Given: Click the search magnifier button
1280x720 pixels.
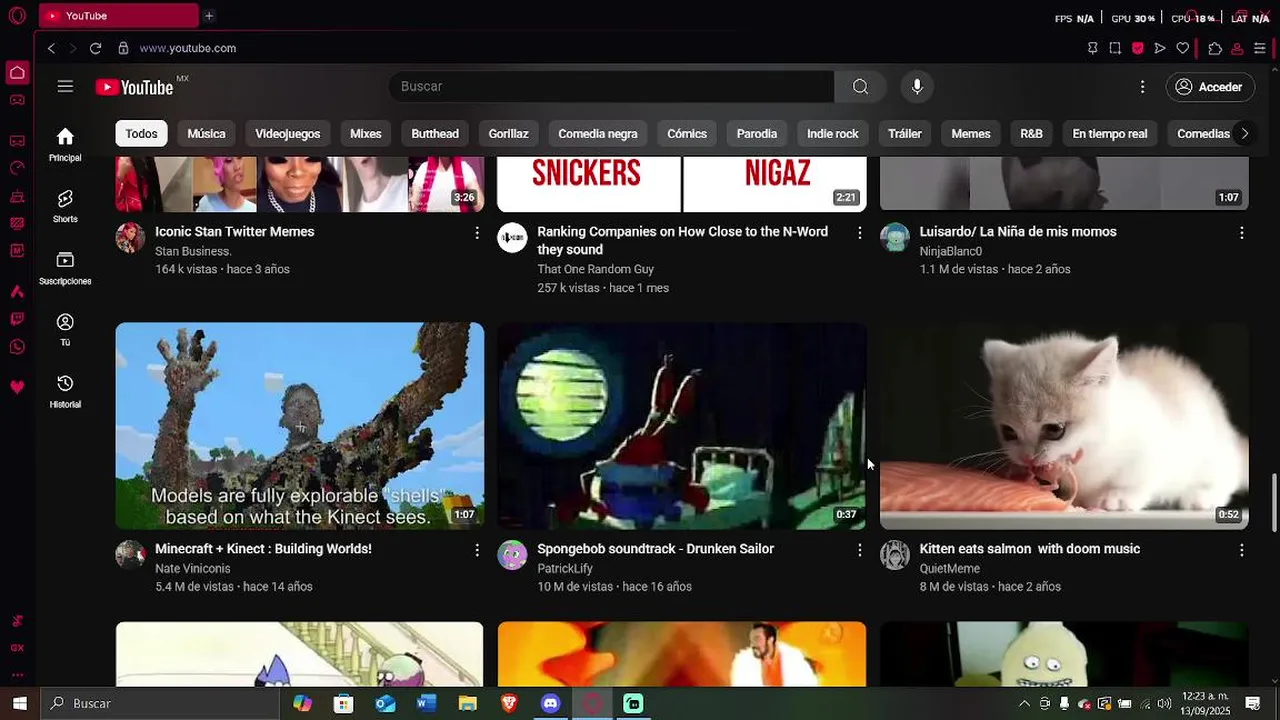Looking at the screenshot, I should (860, 87).
